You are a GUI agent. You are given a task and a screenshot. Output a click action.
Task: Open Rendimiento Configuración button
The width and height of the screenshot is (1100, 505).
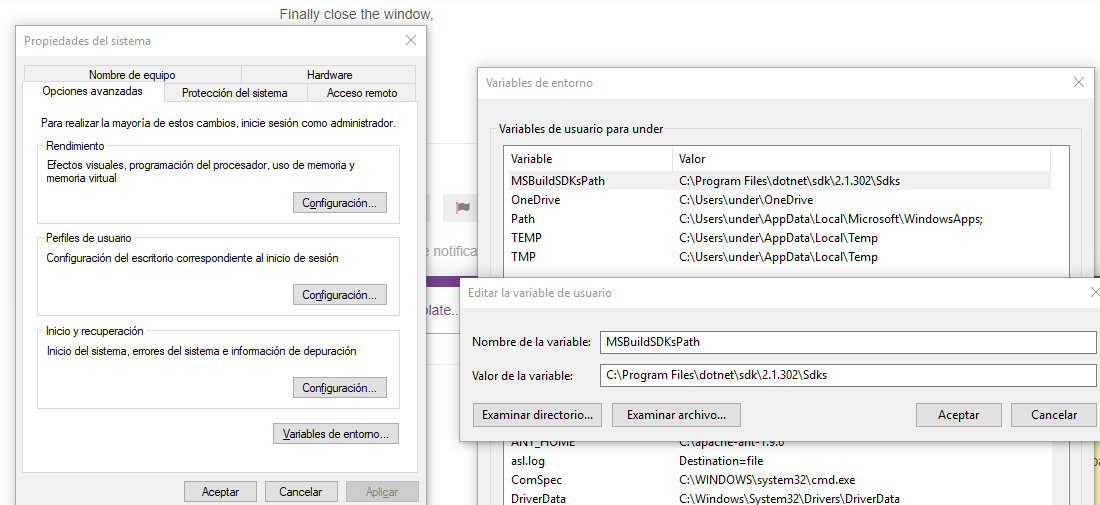(x=340, y=203)
